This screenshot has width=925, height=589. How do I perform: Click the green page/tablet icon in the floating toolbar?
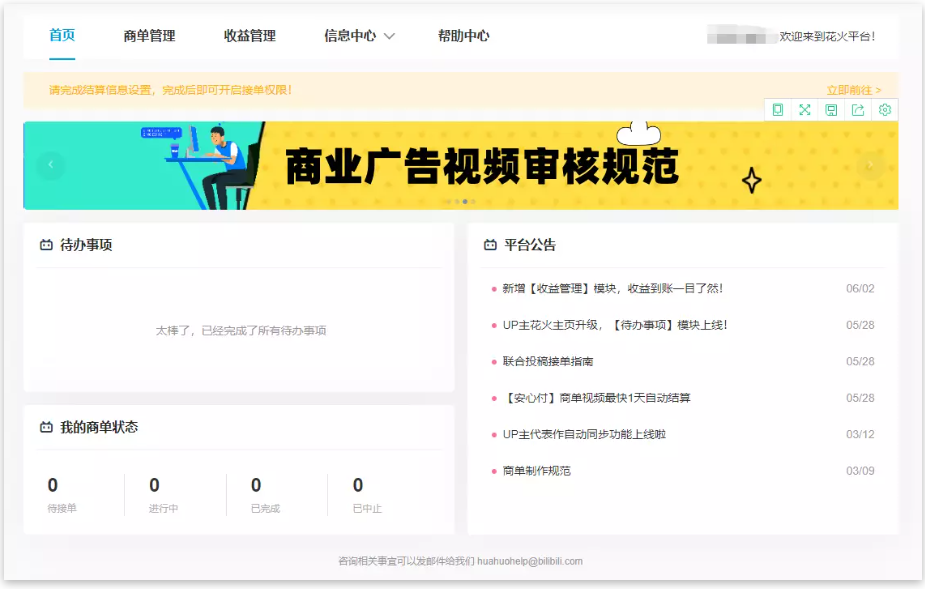pyautogui.click(x=778, y=110)
